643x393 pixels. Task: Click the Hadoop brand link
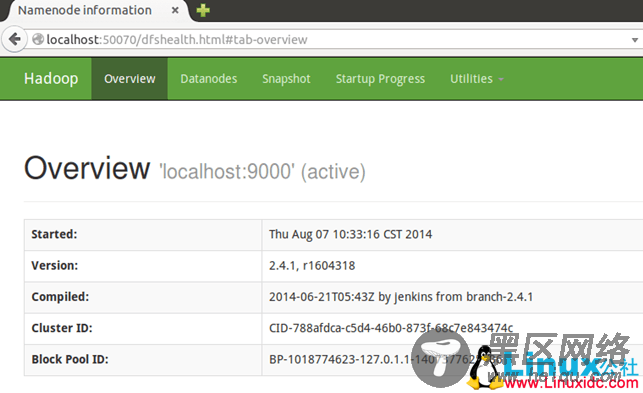click(51, 78)
